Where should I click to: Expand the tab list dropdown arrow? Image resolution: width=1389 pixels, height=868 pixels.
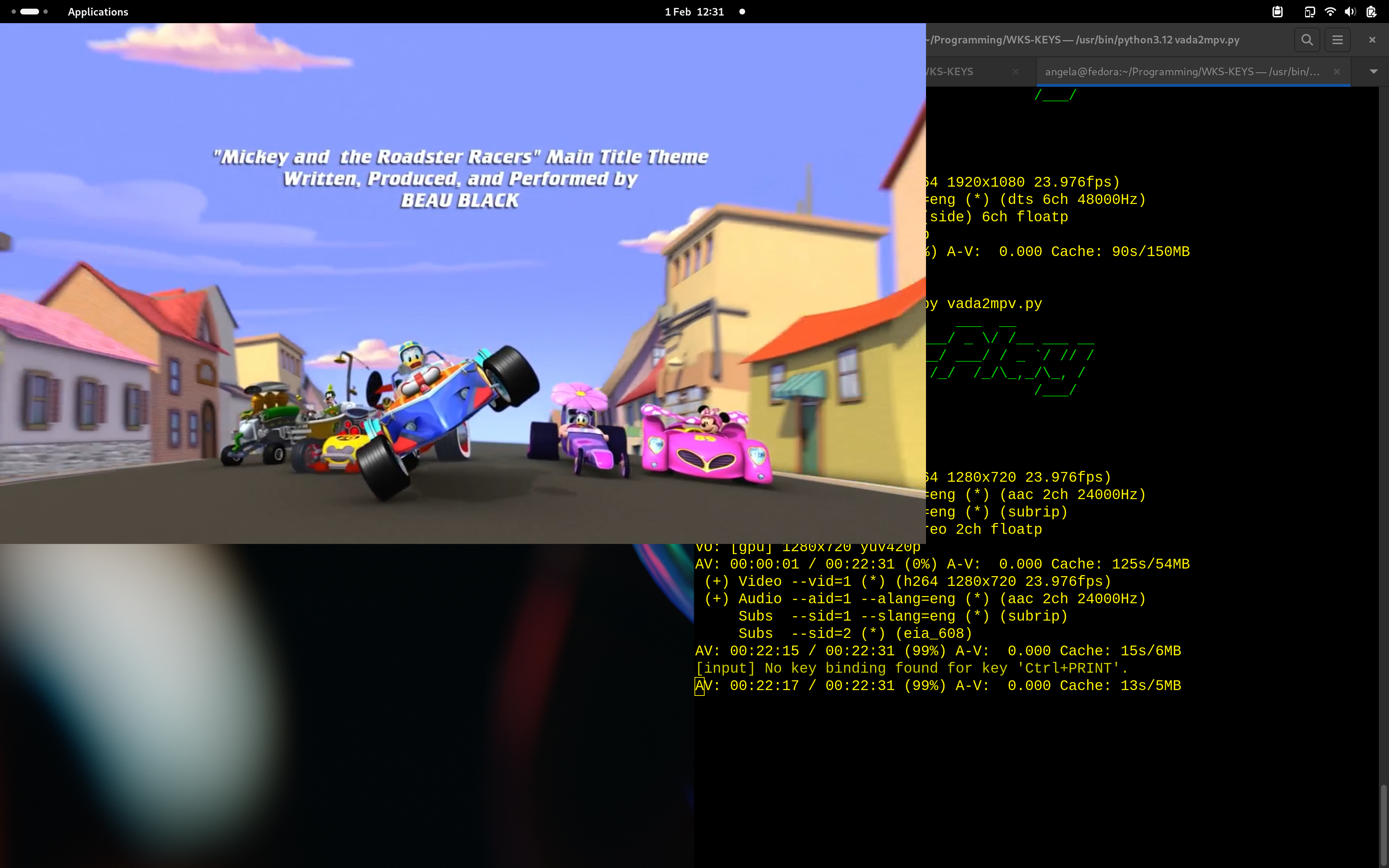pos(1373,72)
